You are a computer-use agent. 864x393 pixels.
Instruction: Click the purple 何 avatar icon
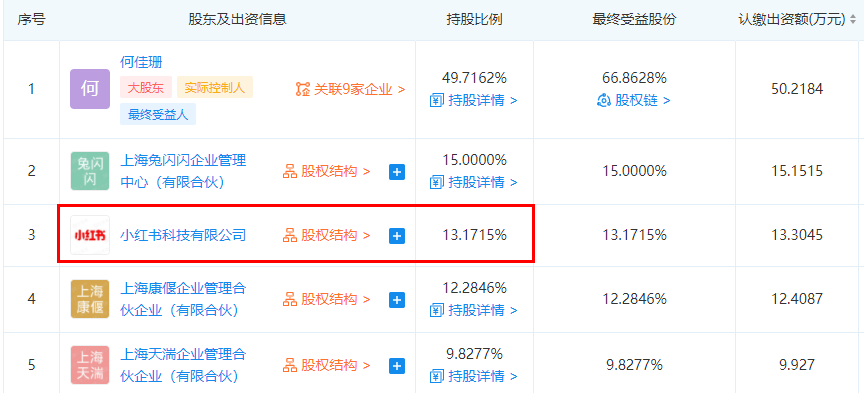pyautogui.click(x=90, y=89)
